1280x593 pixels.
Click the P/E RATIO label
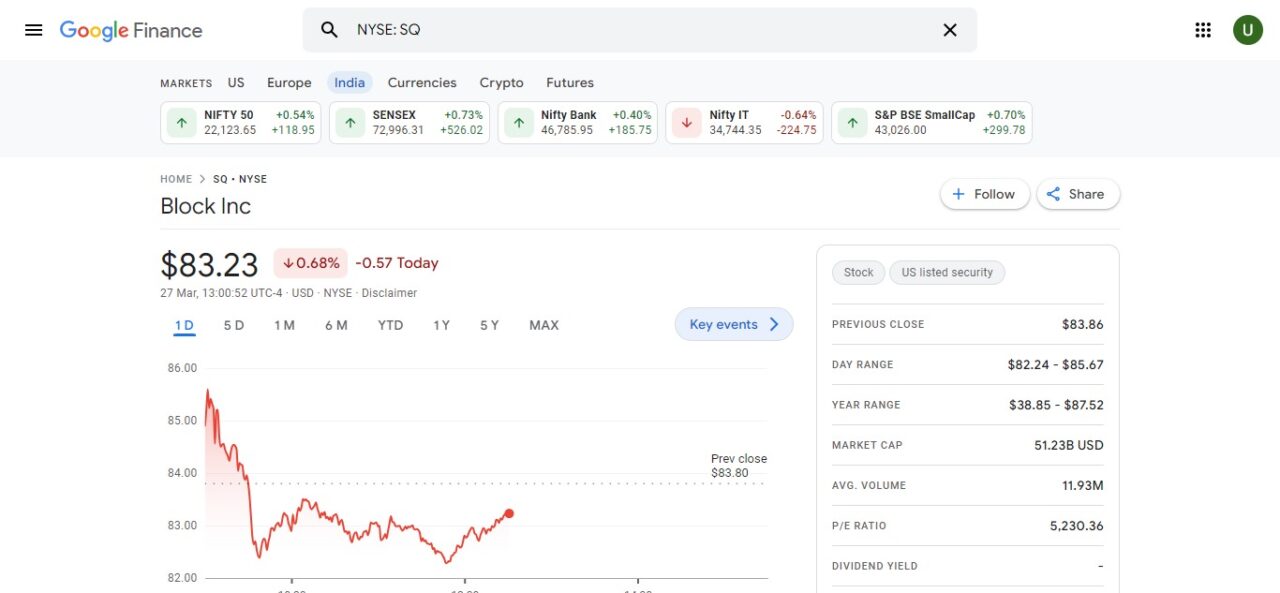[859, 525]
